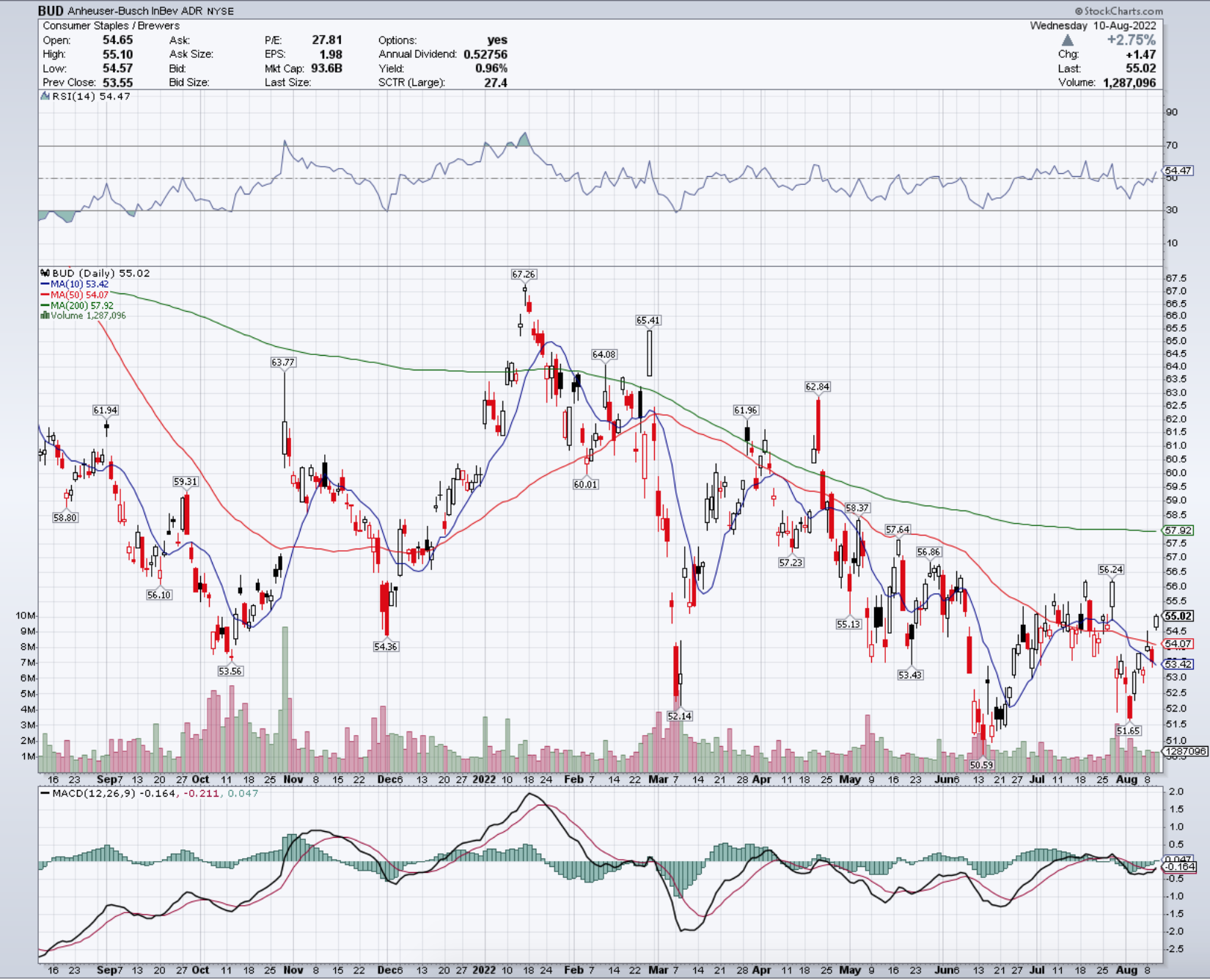
Task: Click the Annual Dividend value 0.52756
Action: tap(485, 54)
